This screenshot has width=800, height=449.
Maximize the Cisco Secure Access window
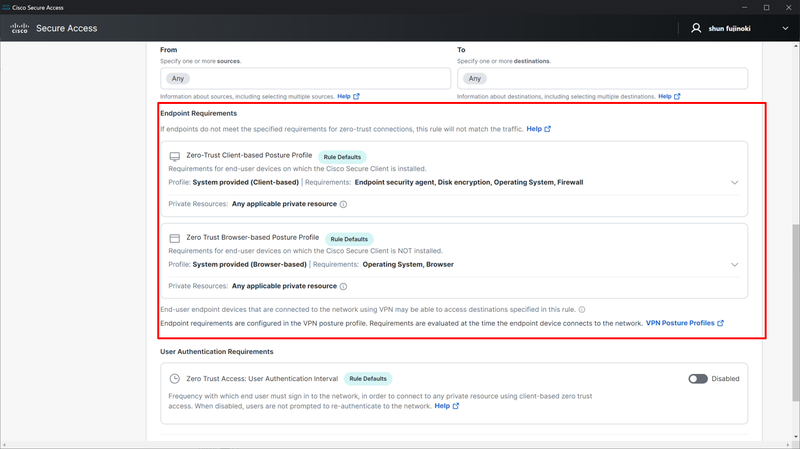(766, 7)
